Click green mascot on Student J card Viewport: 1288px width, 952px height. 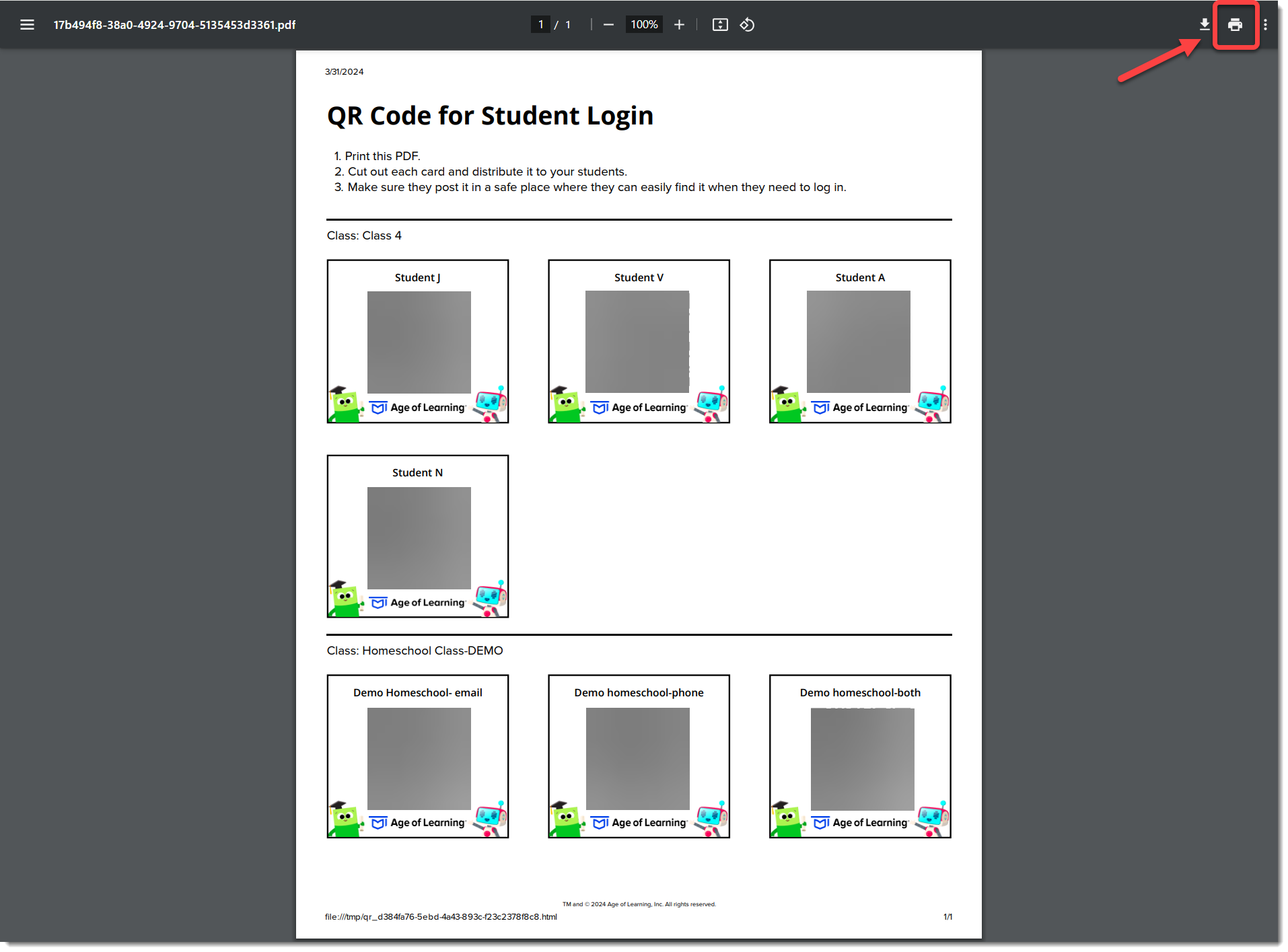(346, 404)
